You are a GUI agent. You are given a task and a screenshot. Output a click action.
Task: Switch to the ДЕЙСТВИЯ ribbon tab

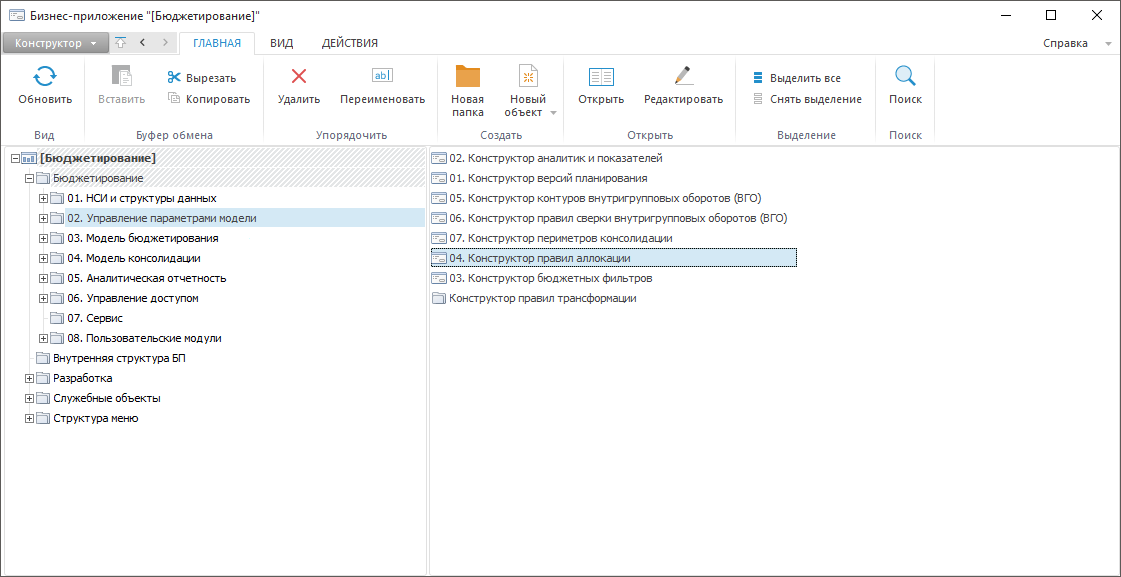click(x=349, y=43)
